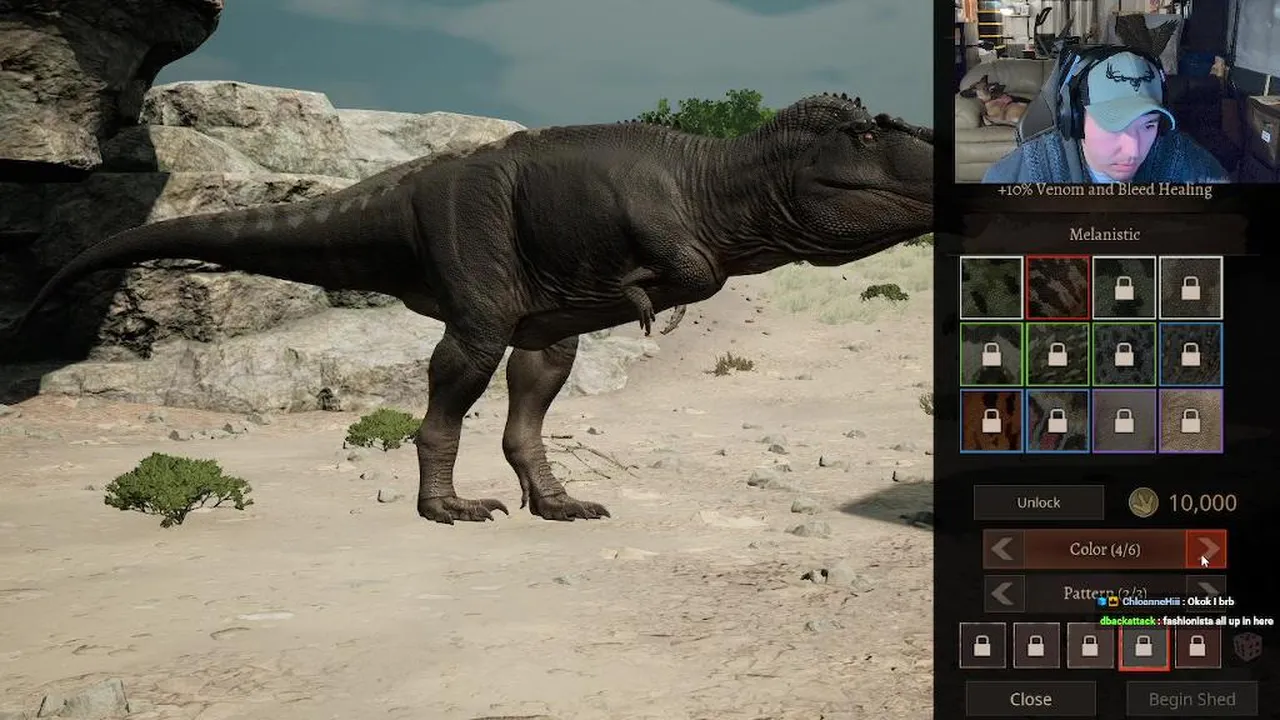The height and width of the screenshot is (720, 1280).
Task: Click the Color (4/6) label
Action: (1104, 549)
